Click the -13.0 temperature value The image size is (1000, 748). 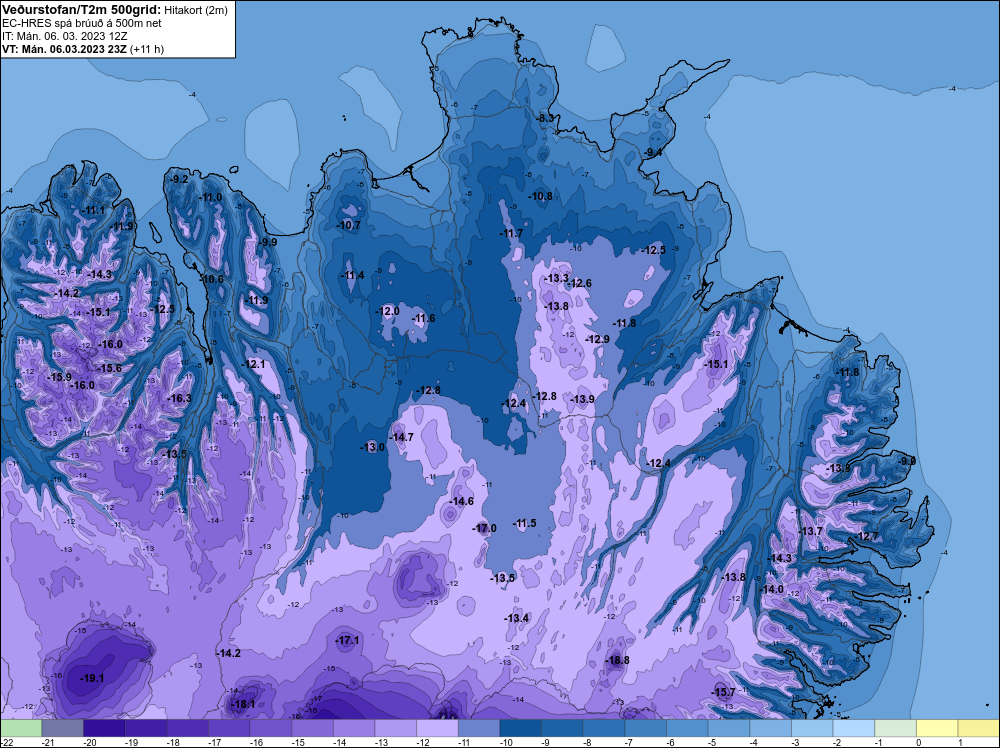[x=373, y=447]
